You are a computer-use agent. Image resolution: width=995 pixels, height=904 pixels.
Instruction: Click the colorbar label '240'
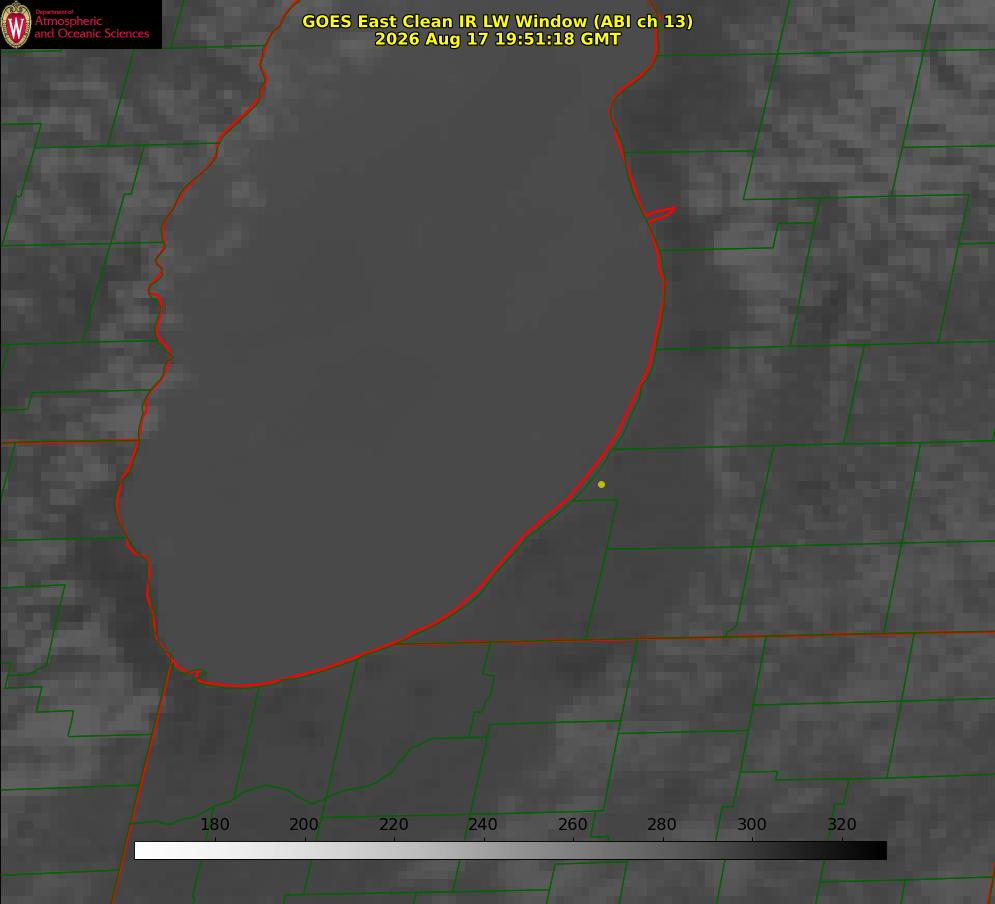(x=483, y=824)
